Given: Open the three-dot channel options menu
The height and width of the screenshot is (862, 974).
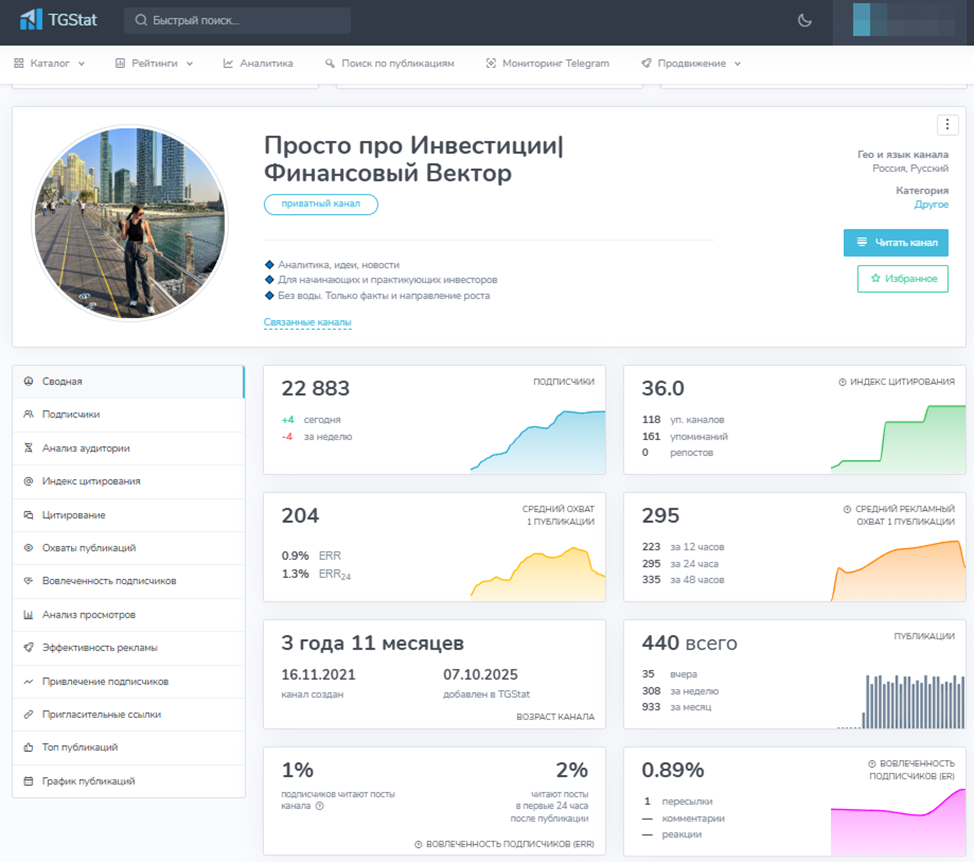Looking at the screenshot, I should tap(947, 124).
